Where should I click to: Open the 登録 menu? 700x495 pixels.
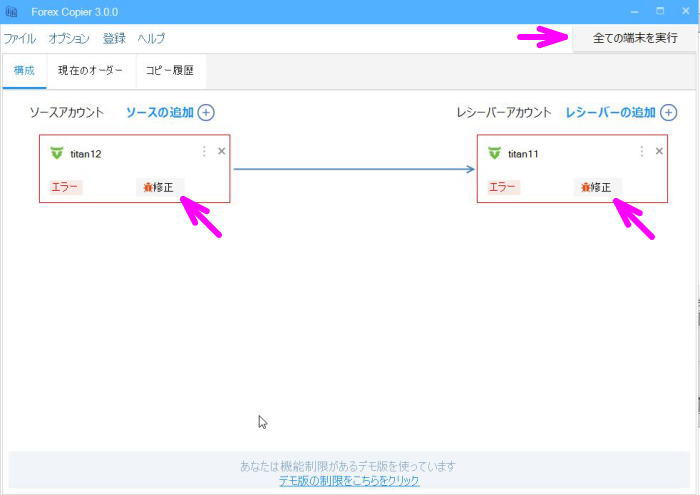[x=114, y=38]
